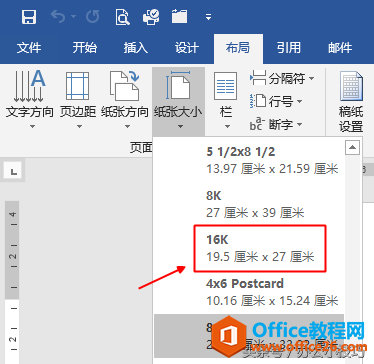Open the 分隔符 breaks menu
The image size is (374, 364).
click(x=282, y=79)
